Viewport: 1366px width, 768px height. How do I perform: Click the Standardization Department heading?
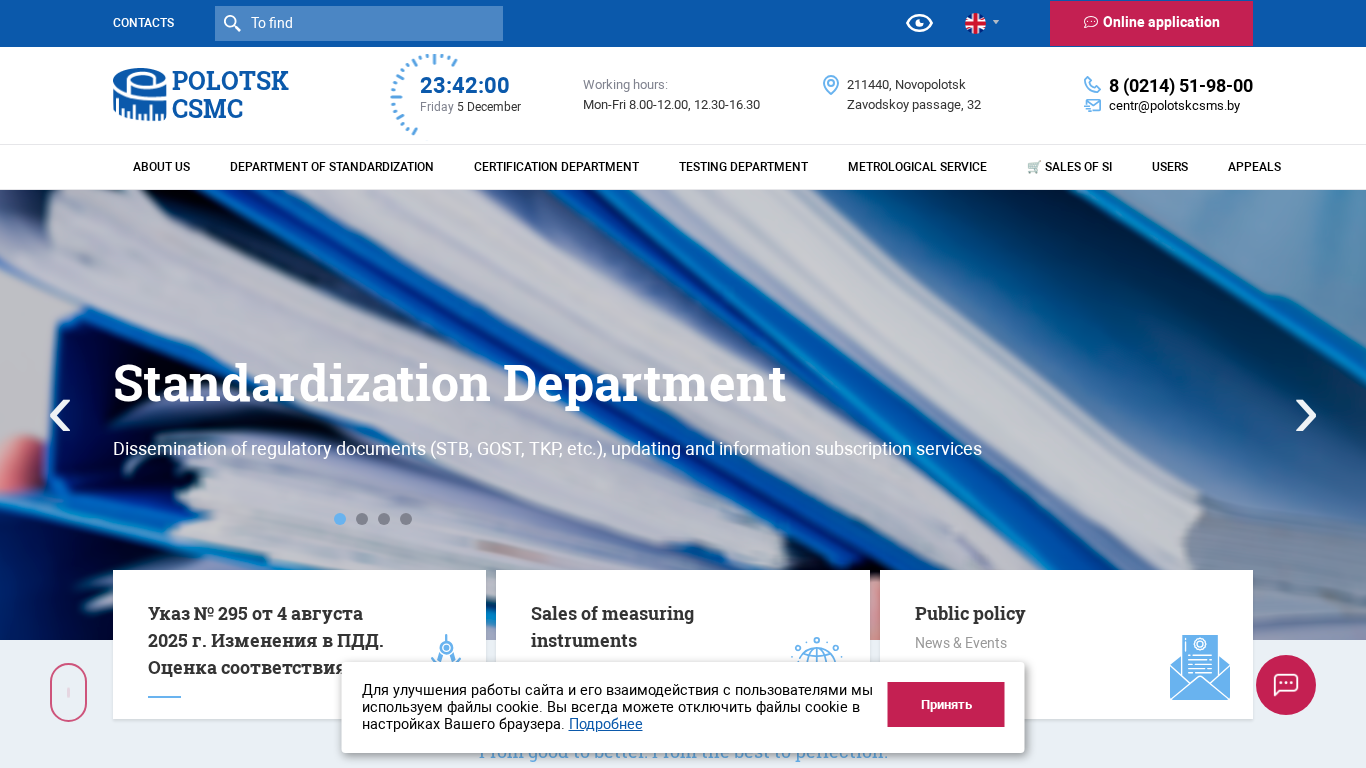click(449, 383)
